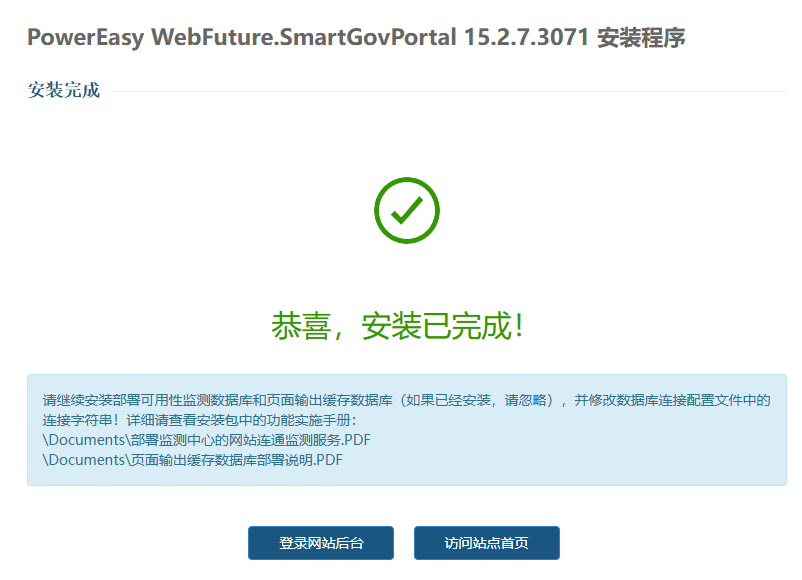Click the green checkmark success icon
Screen dimensions: 802x580
tap(407, 210)
